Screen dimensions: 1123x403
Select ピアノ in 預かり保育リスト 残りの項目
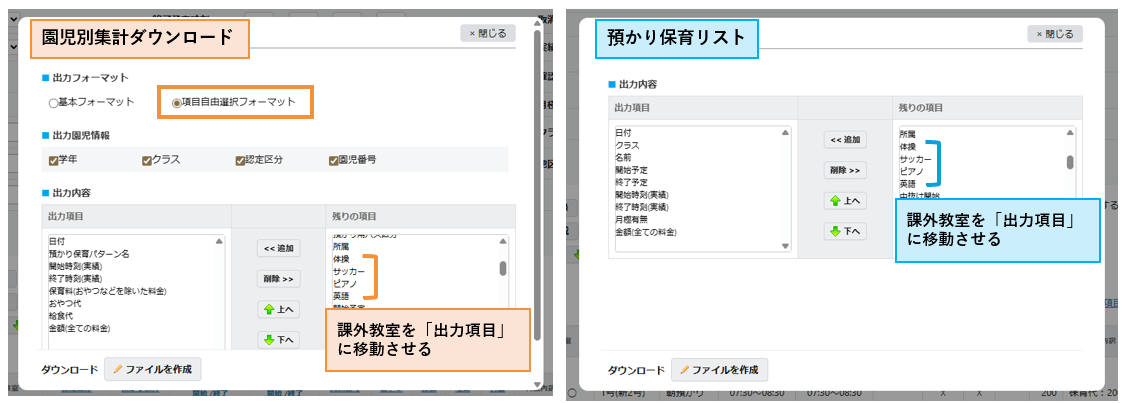(x=912, y=172)
